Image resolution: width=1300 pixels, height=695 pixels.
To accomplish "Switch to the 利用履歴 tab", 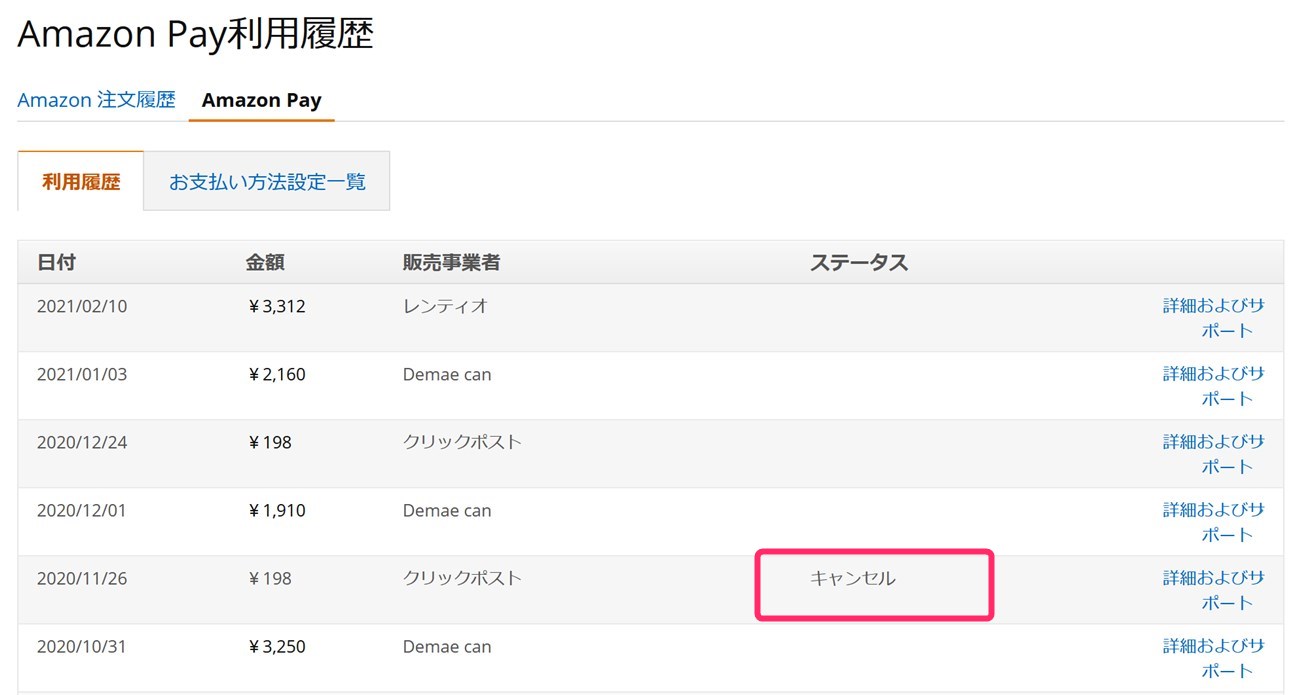I will [x=81, y=182].
